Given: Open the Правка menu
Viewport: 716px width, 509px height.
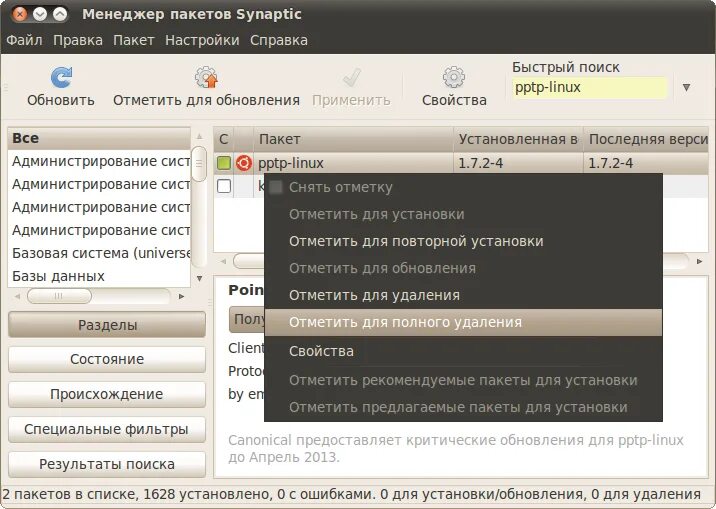Looking at the screenshot, I should click(x=78, y=40).
